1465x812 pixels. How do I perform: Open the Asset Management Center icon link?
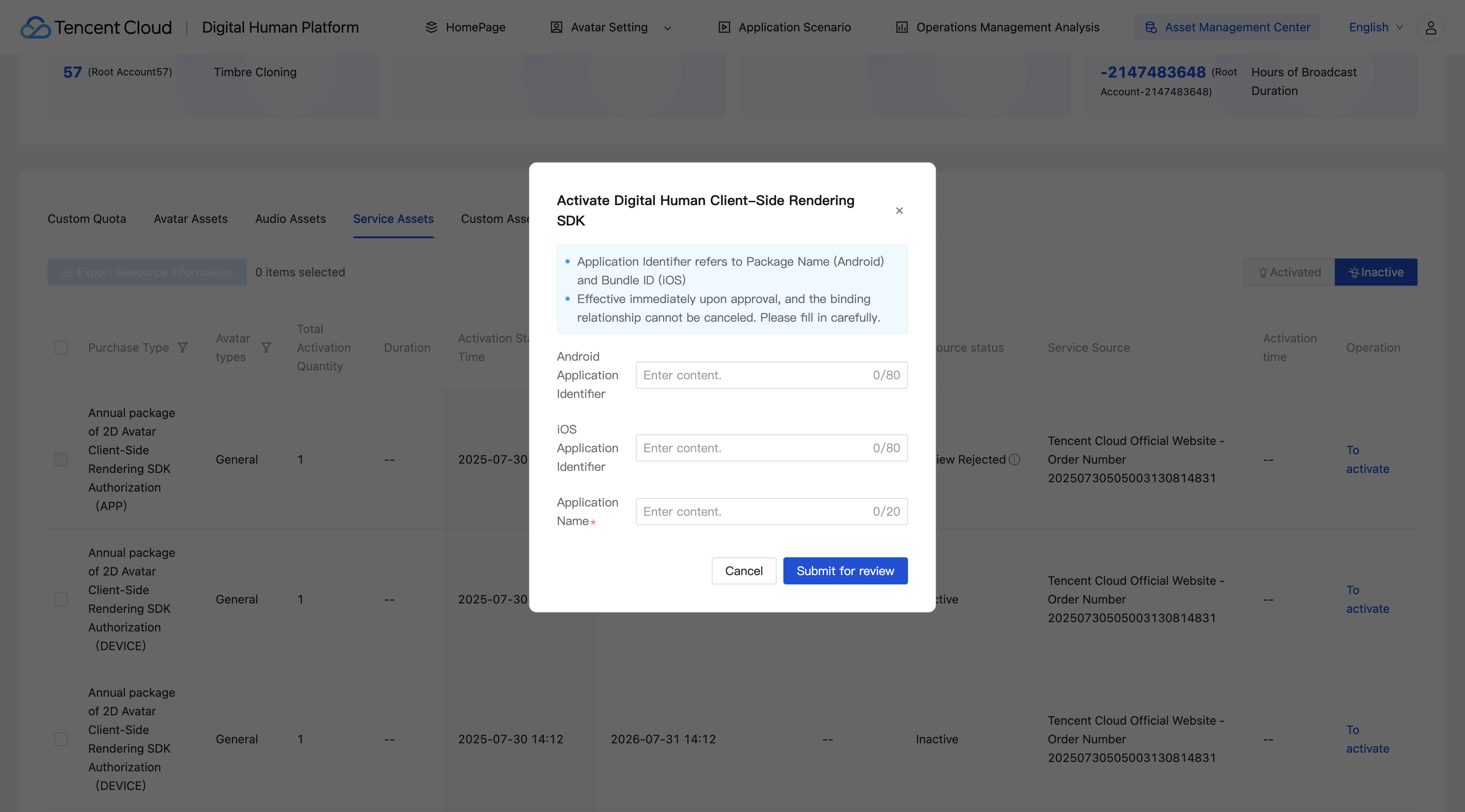tap(1150, 27)
